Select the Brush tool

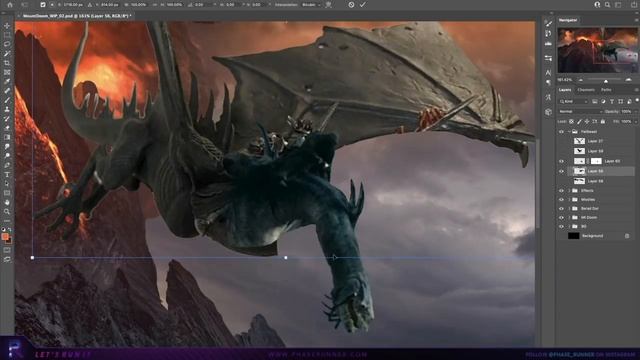(x=7, y=100)
